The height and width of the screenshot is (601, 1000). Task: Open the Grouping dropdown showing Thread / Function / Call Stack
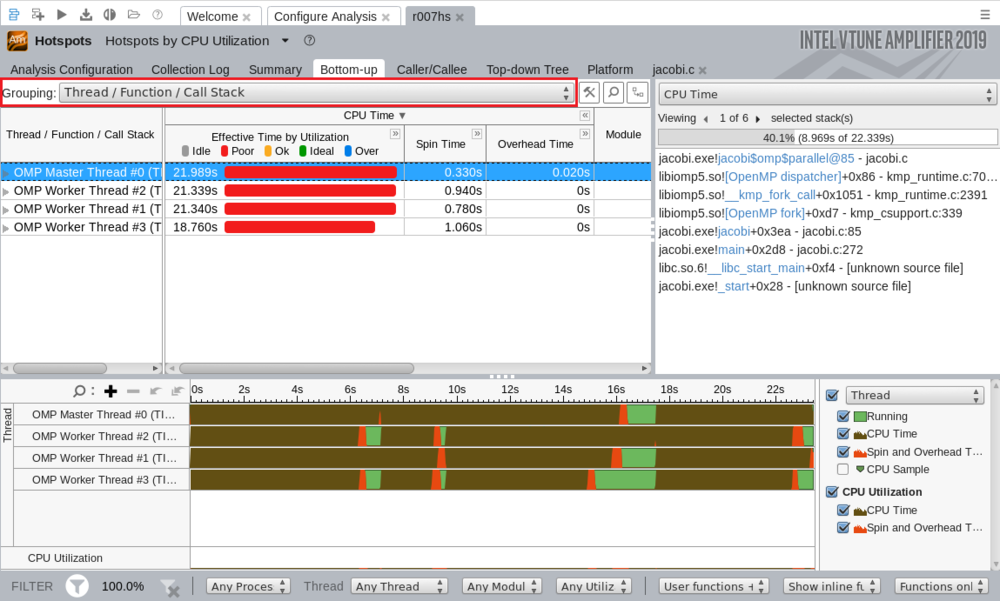pos(317,92)
